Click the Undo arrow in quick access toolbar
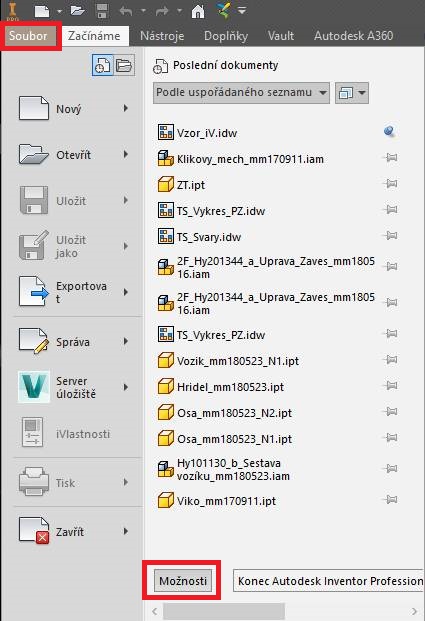The image size is (425, 621). click(x=126, y=11)
